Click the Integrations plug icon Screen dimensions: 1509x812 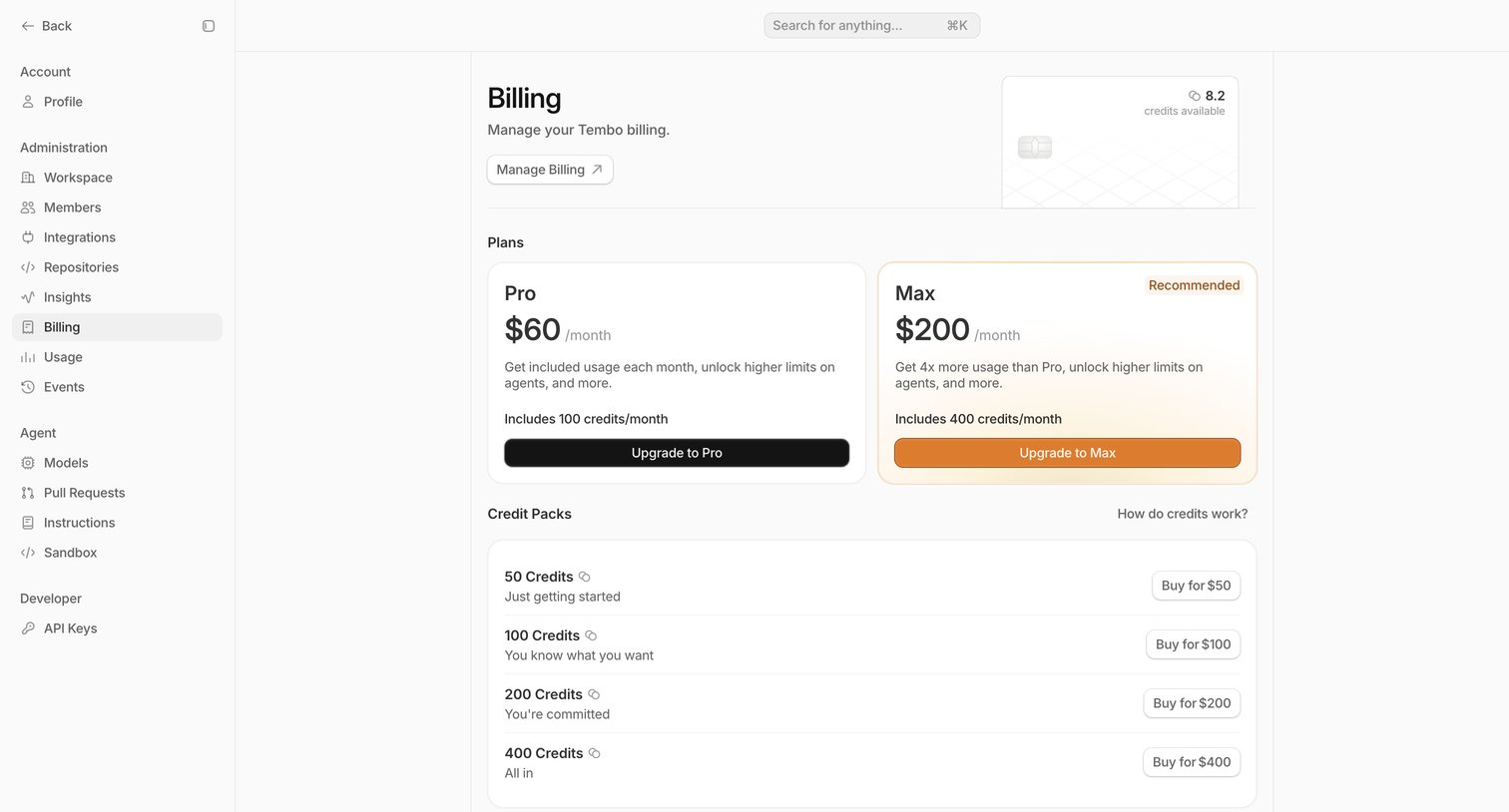(28, 237)
